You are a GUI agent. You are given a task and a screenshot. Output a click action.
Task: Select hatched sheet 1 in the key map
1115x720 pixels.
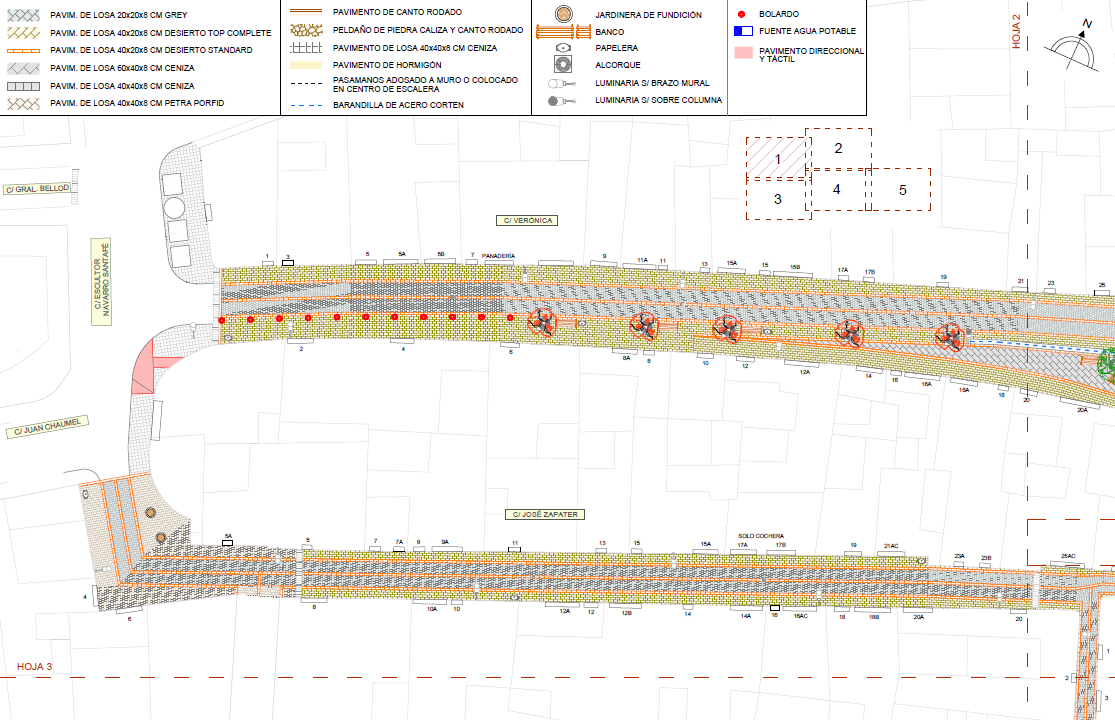[776, 158]
